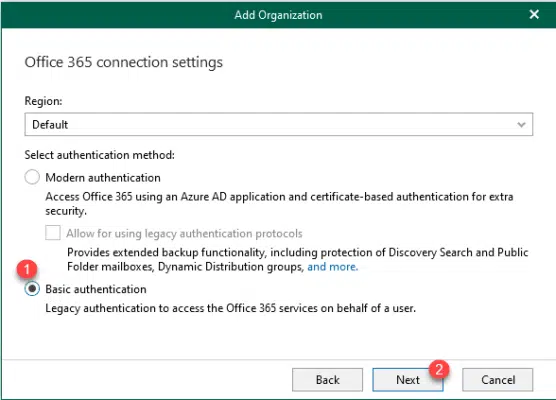Viewport: 556px width, 400px height.
Task: Tick the legacy authentication protocols checkbox
Action: (x=53, y=233)
